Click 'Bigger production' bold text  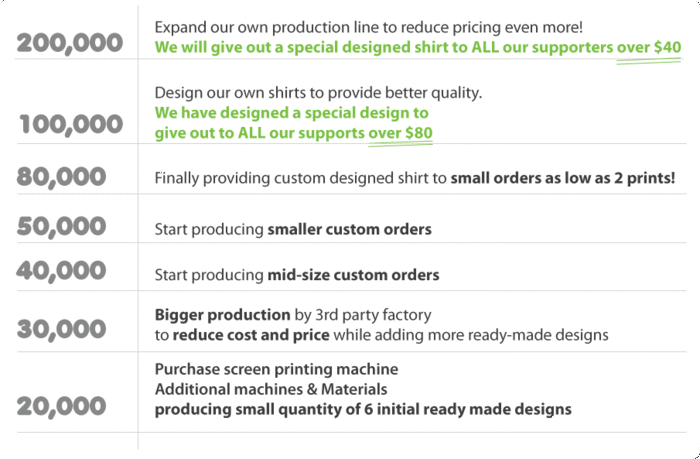[222, 315]
